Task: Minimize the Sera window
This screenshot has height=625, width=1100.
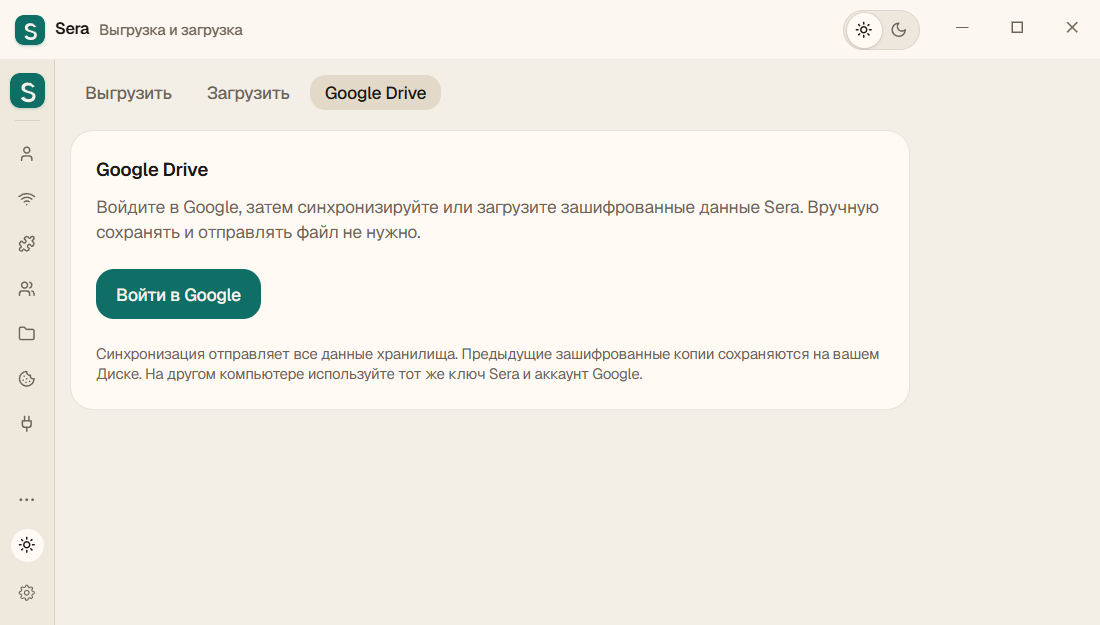Action: (962, 27)
